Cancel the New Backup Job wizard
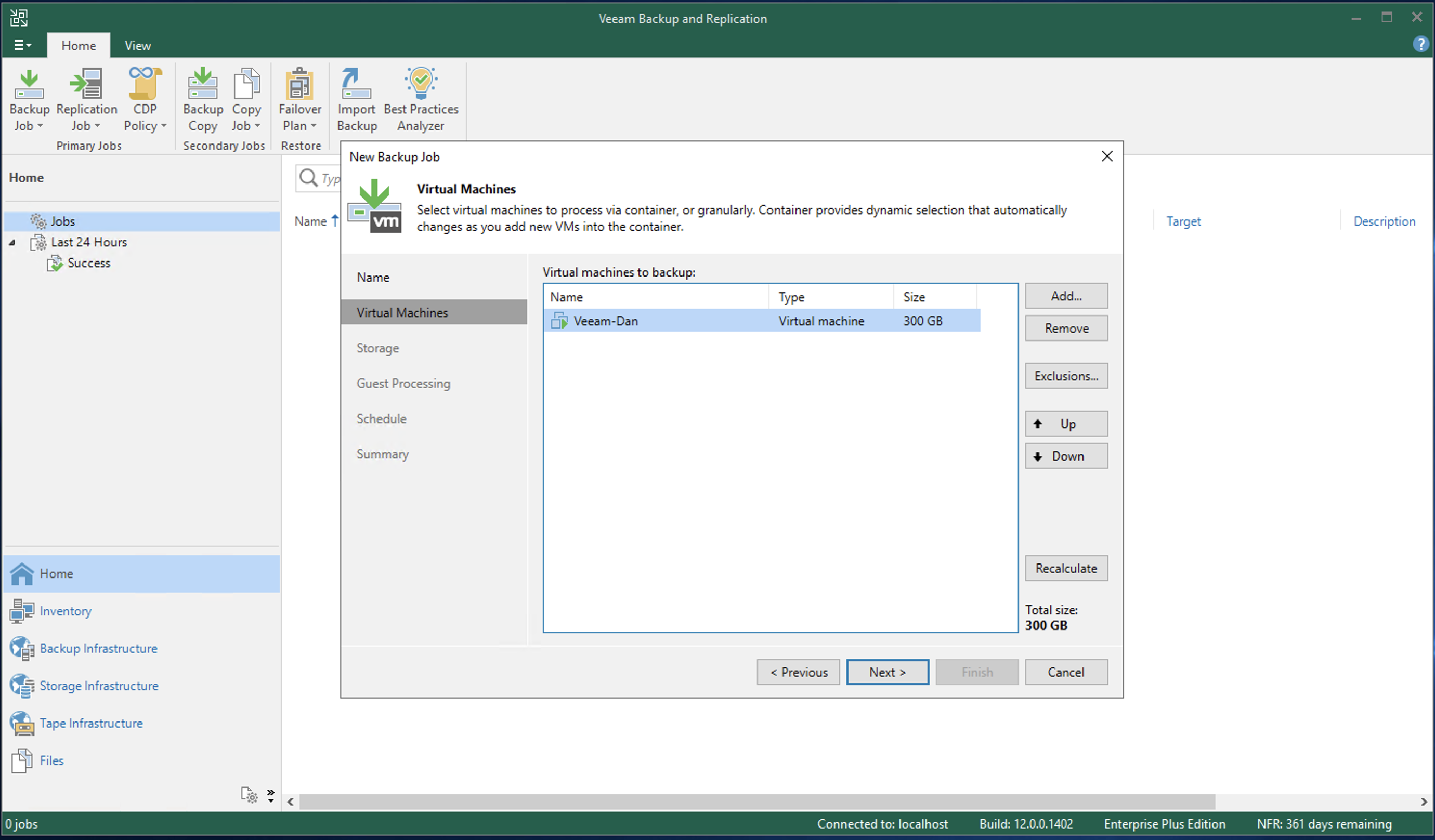This screenshot has height=840, width=1435. coord(1066,673)
